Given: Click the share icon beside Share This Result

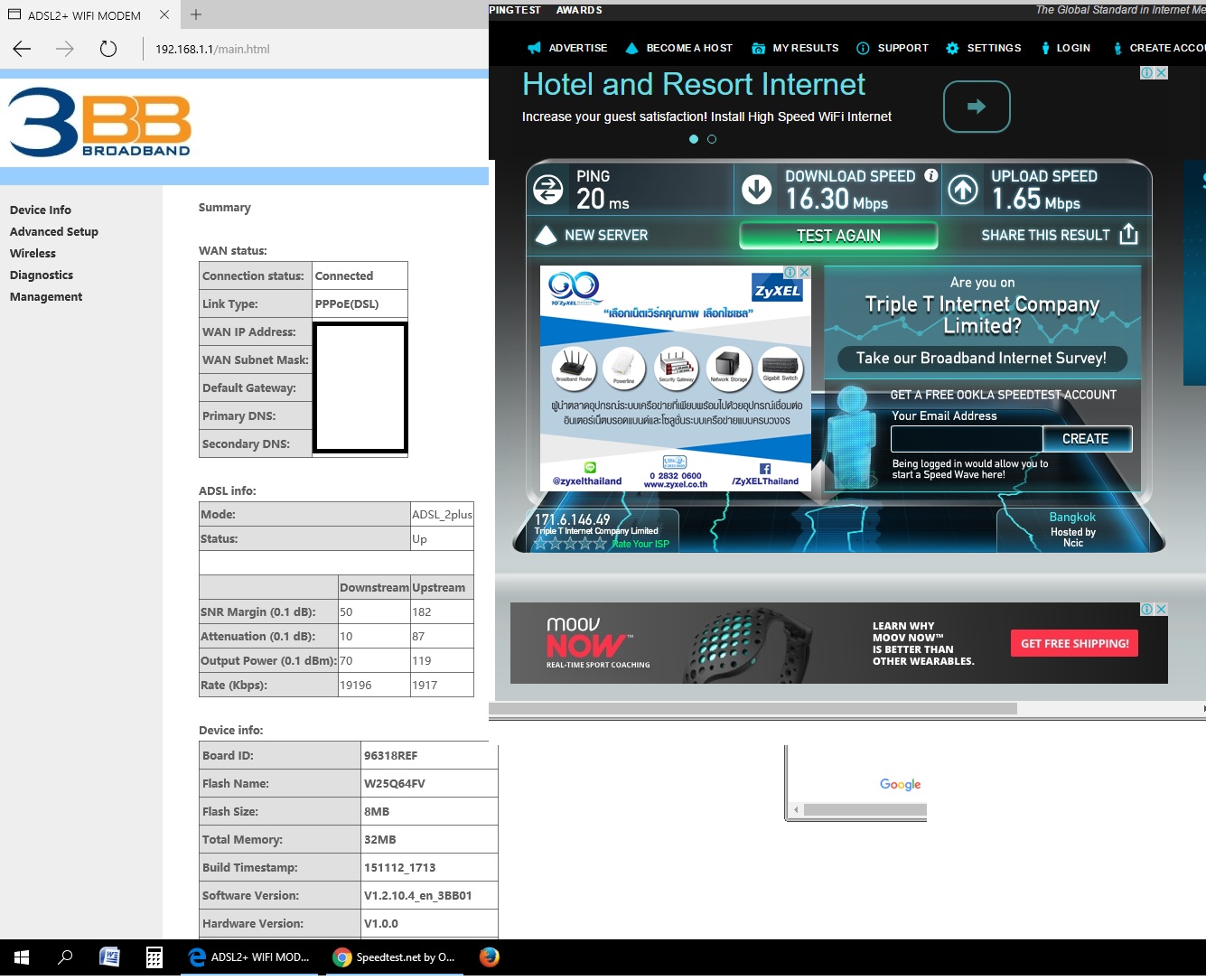Looking at the screenshot, I should 1128,234.
